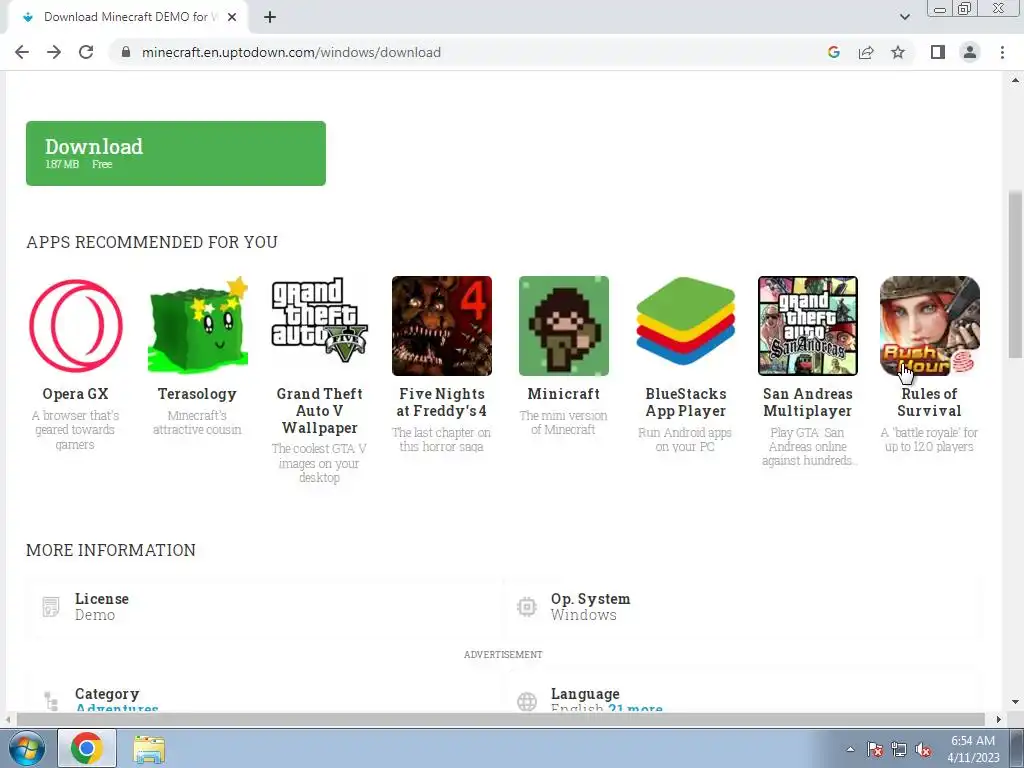Open the Chrome profile avatar

click(x=970, y=52)
